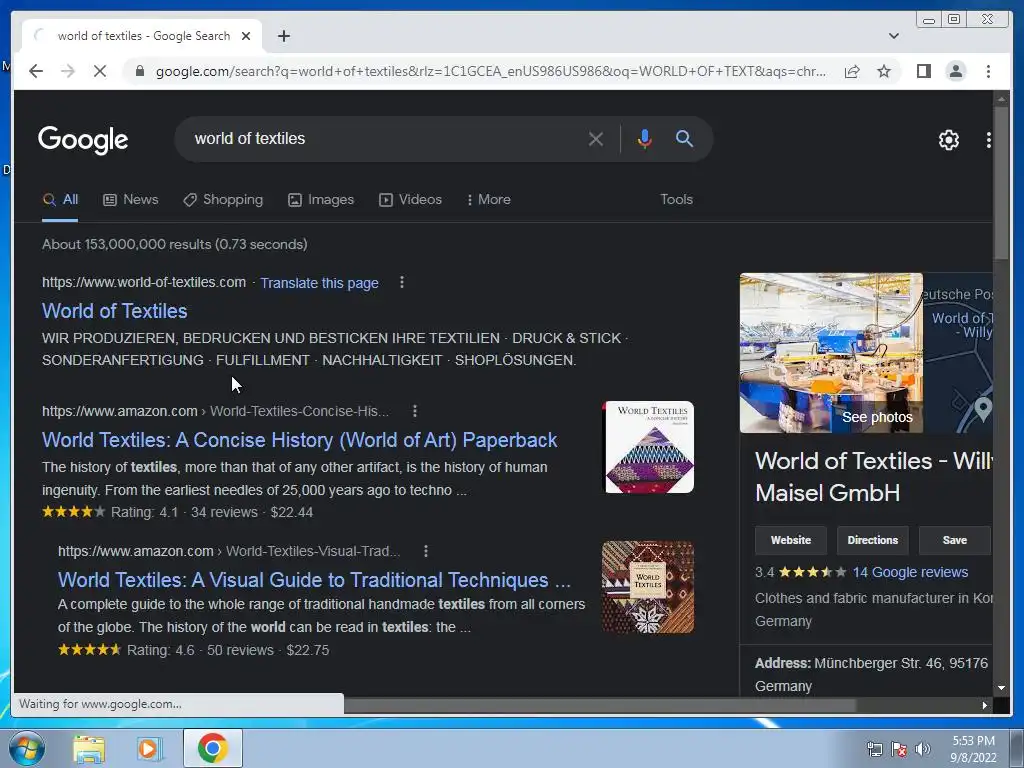Open the Google apps dots beside gear

tap(988, 139)
